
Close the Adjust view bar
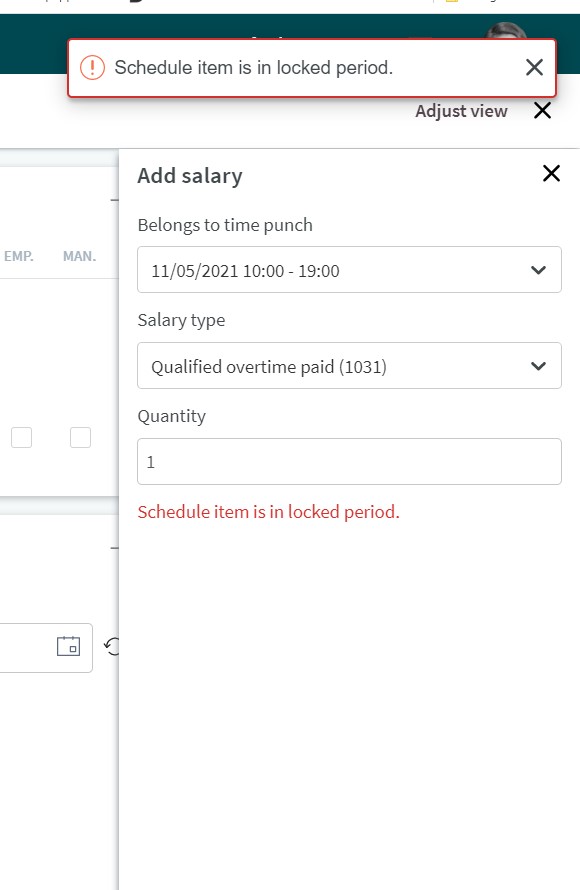click(543, 111)
